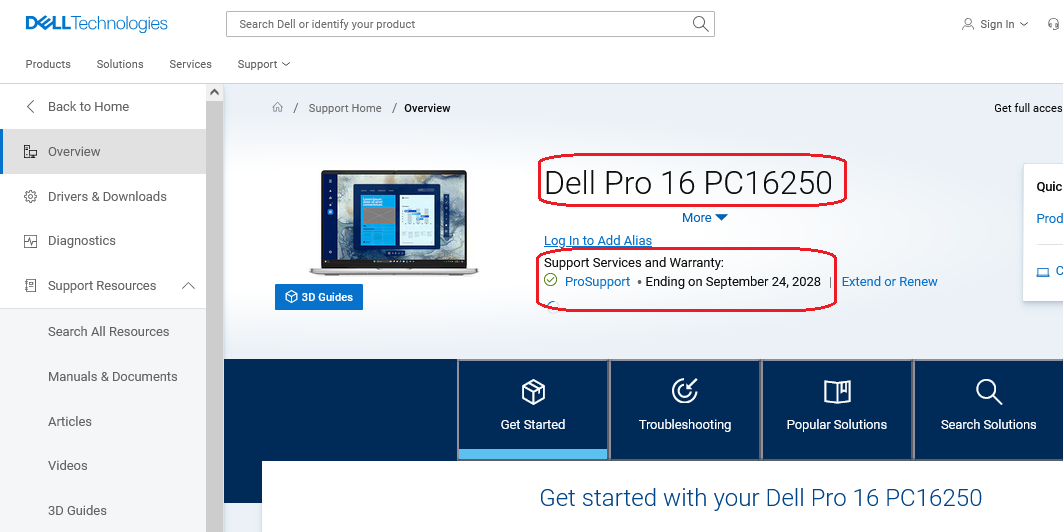The width and height of the screenshot is (1063, 532).
Task: Click the ProSupport link
Action: point(597,281)
